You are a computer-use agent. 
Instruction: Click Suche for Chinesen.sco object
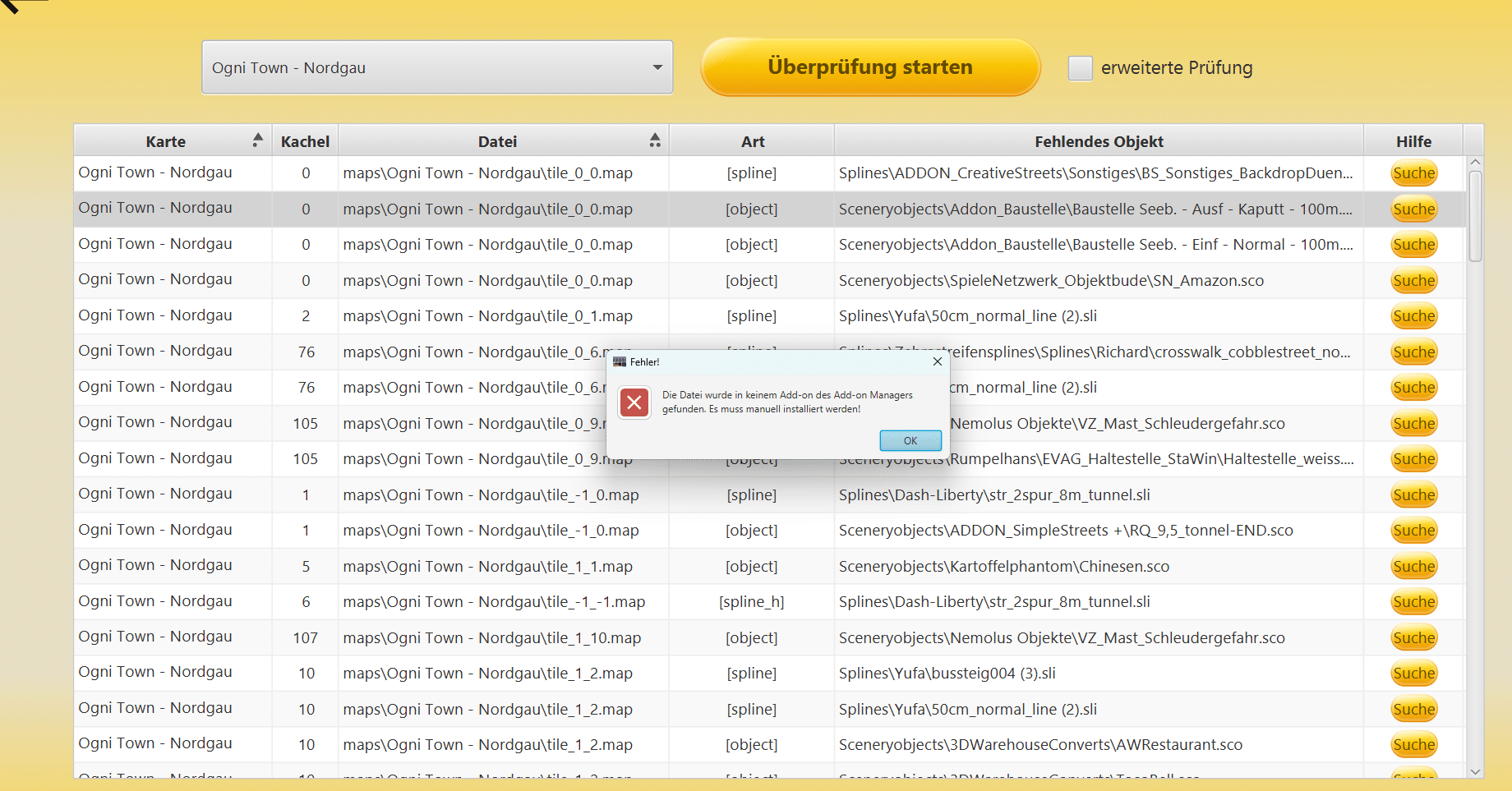tap(1413, 567)
